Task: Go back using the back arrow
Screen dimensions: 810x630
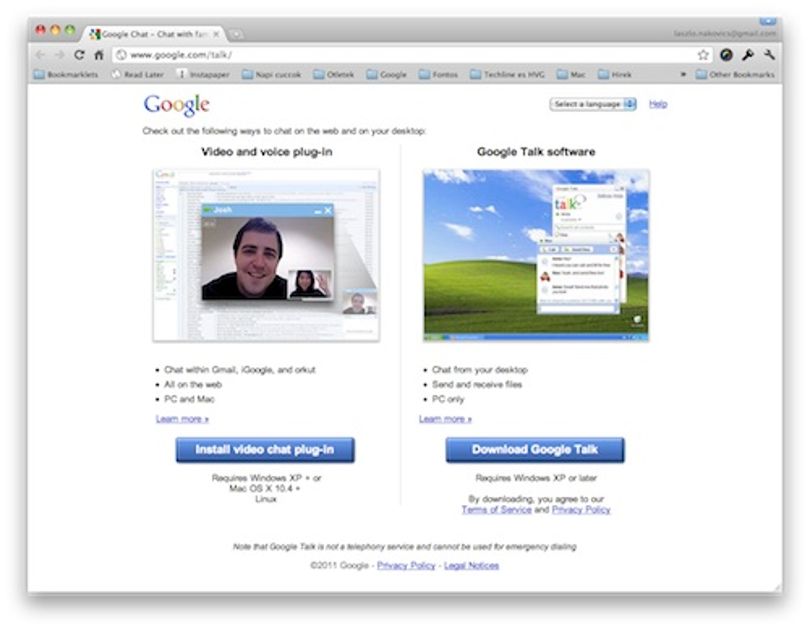Action: click(x=40, y=55)
